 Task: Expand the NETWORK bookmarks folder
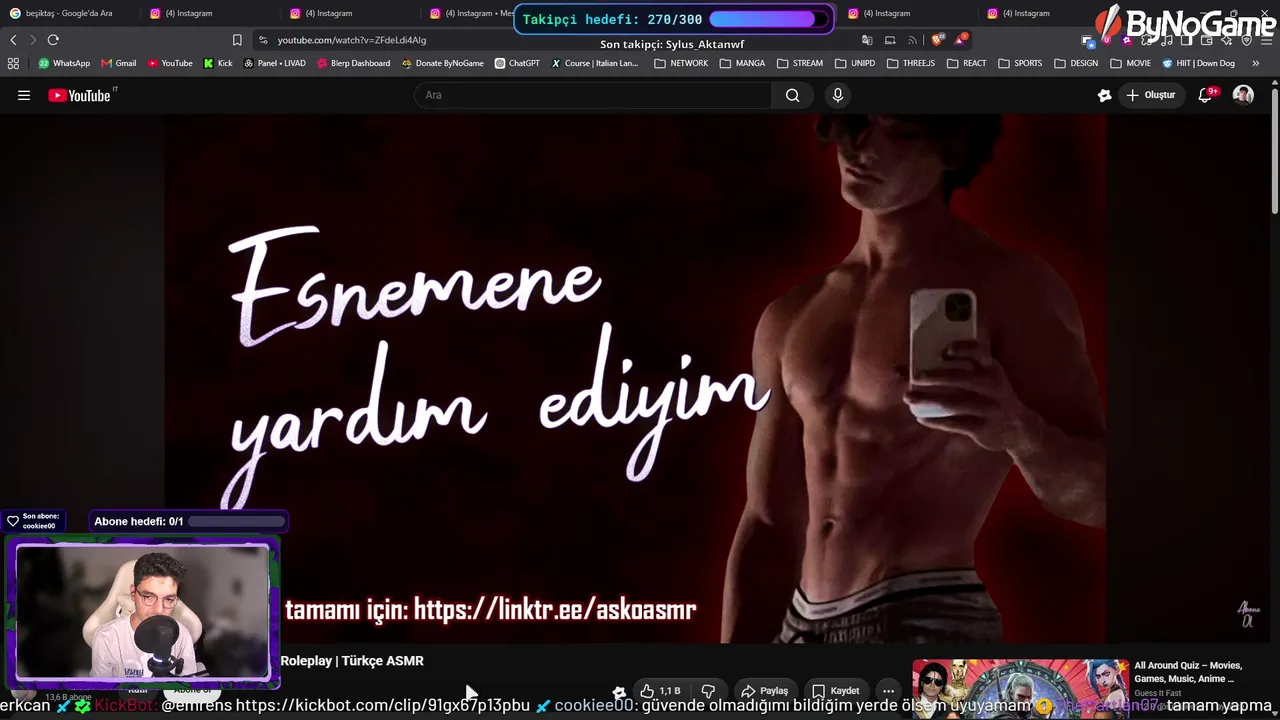point(681,63)
